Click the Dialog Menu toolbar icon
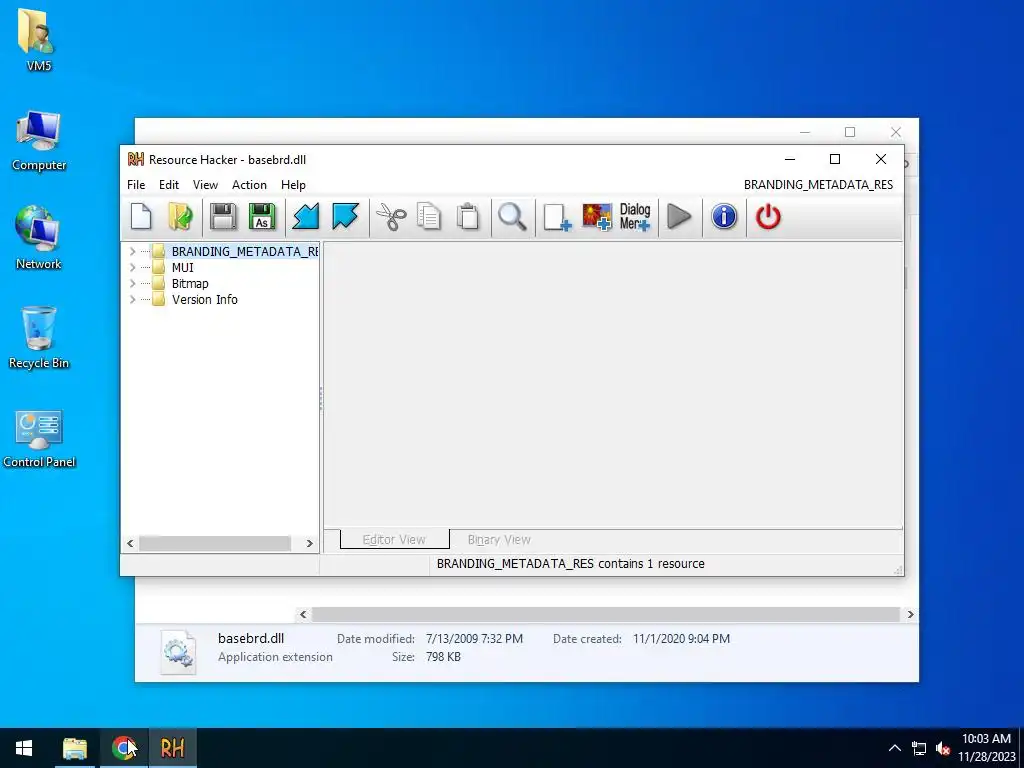Image resolution: width=1024 pixels, height=768 pixels. pyautogui.click(x=635, y=217)
